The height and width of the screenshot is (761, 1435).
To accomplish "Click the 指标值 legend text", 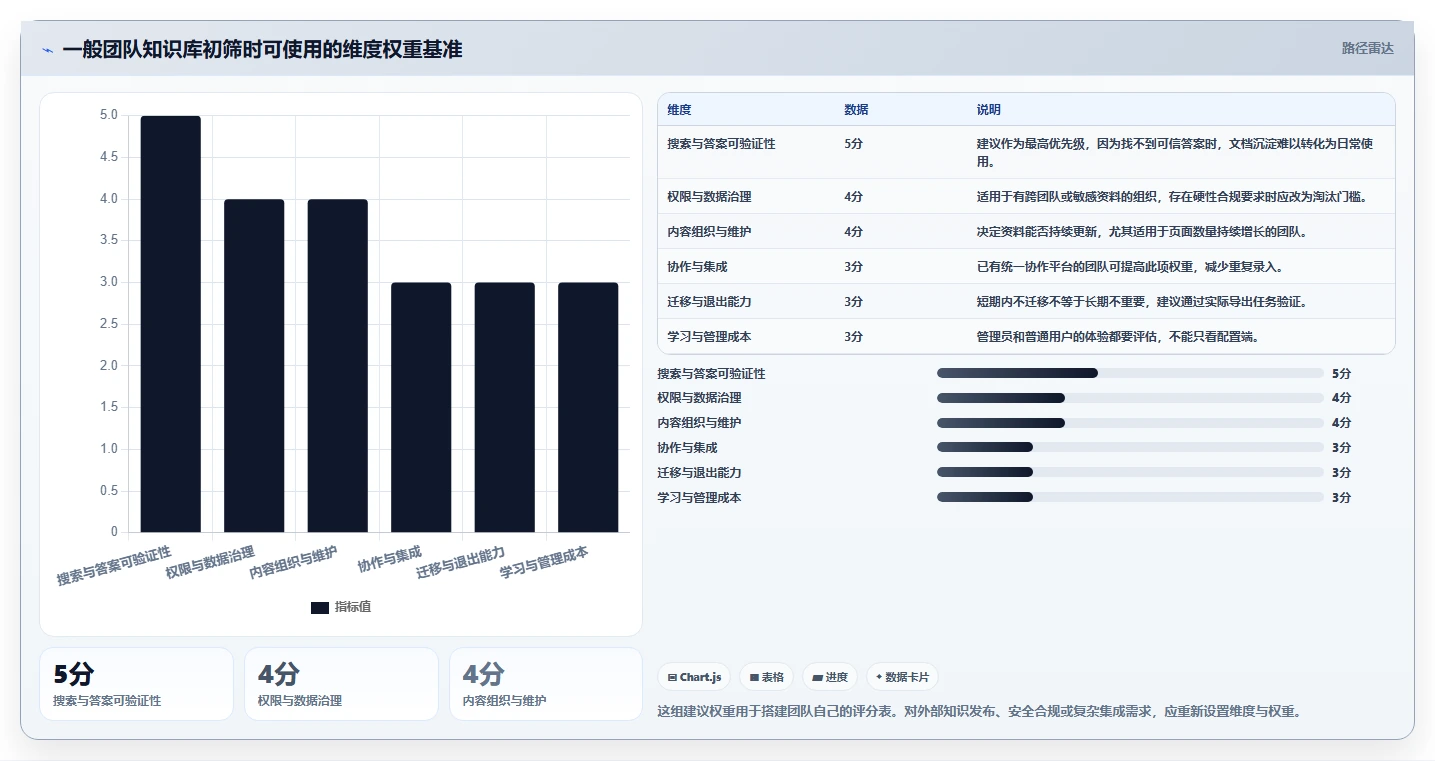I will point(353,607).
